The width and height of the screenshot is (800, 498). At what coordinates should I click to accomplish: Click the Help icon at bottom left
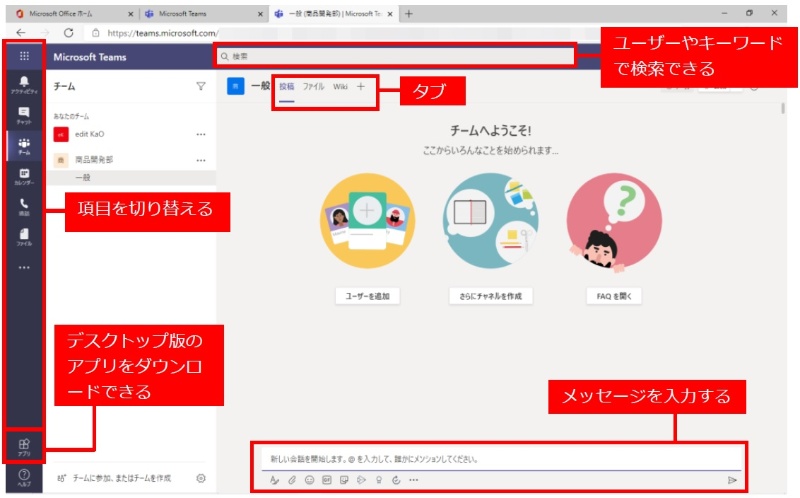pos(24,477)
